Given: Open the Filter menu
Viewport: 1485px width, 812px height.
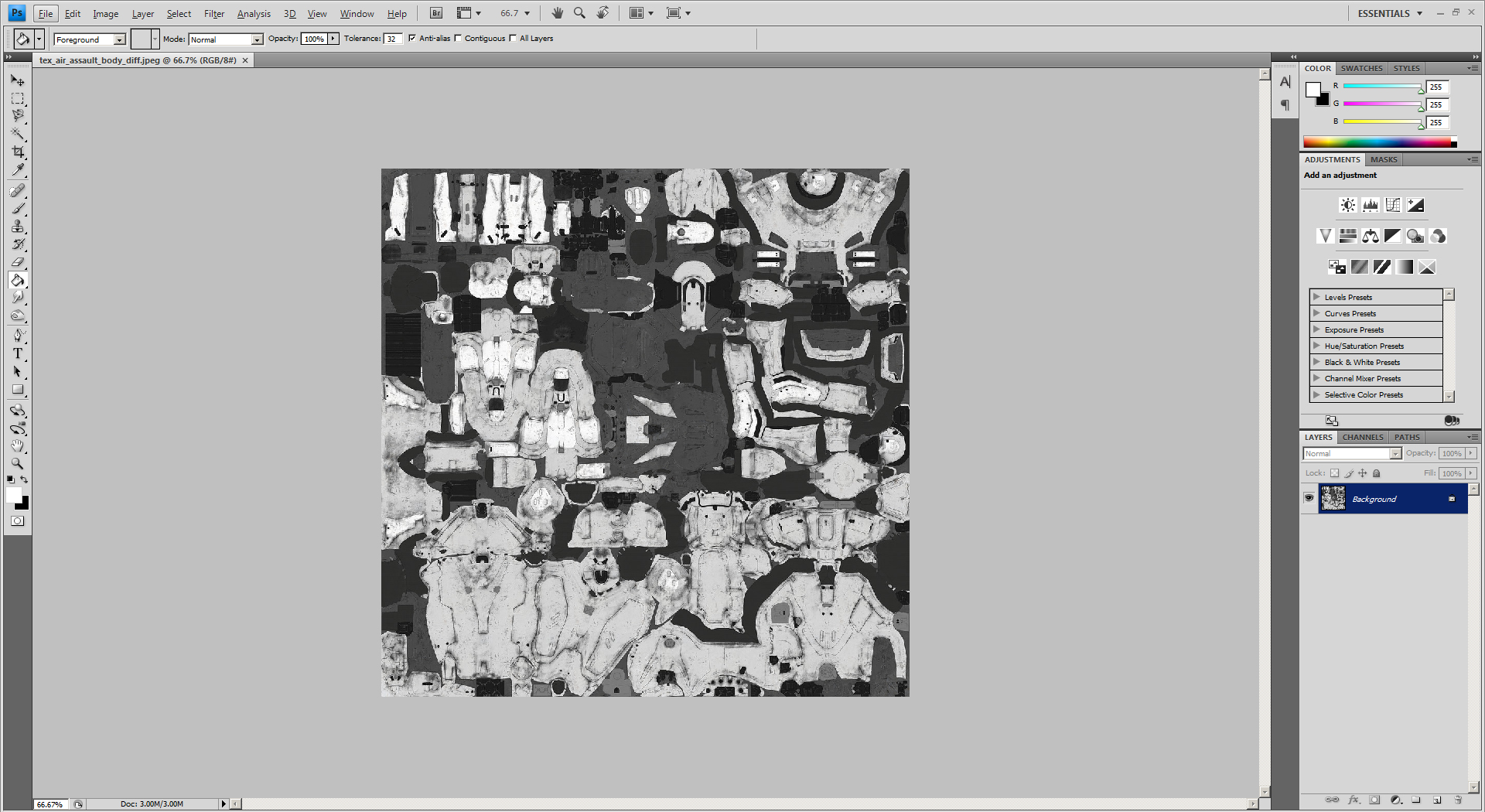Looking at the screenshot, I should pyautogui.click(x=214, y=14).
